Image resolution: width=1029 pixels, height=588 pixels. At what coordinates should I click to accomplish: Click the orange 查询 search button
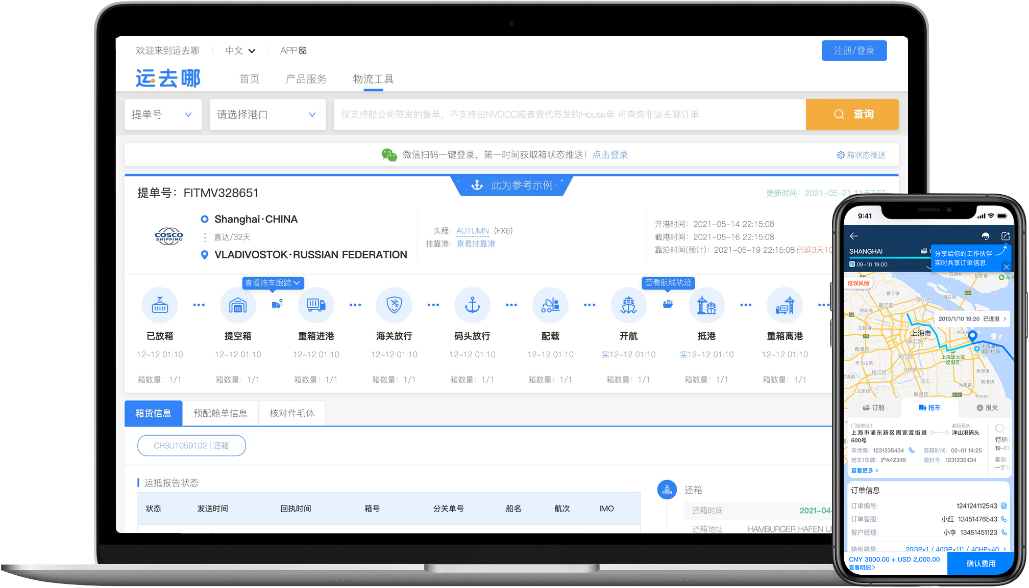[852, 114]
